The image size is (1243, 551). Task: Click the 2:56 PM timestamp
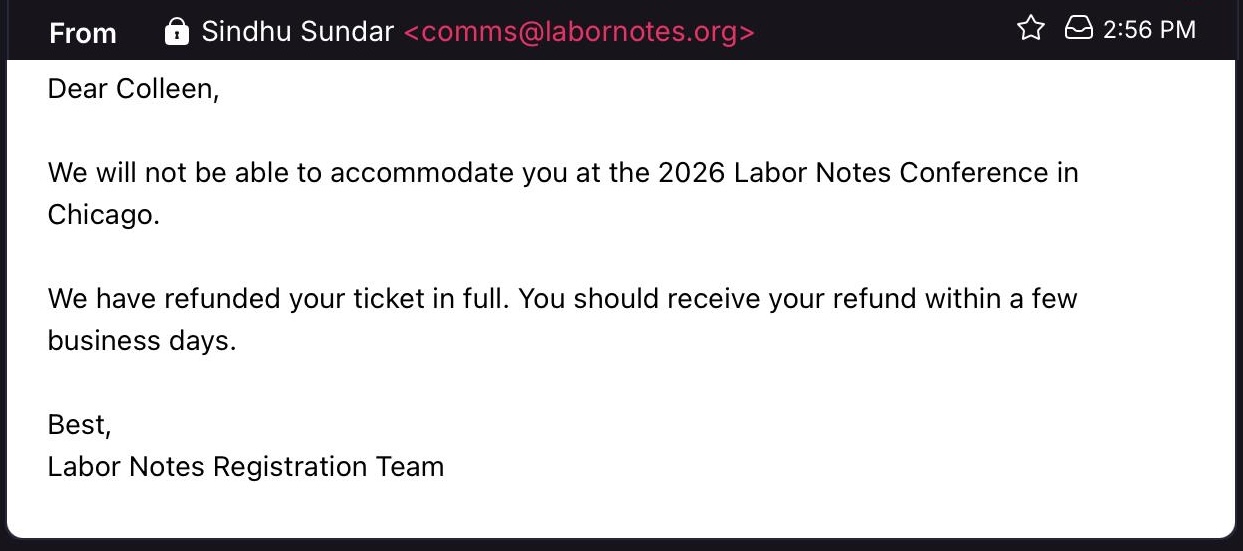[x=1149, y=30]
